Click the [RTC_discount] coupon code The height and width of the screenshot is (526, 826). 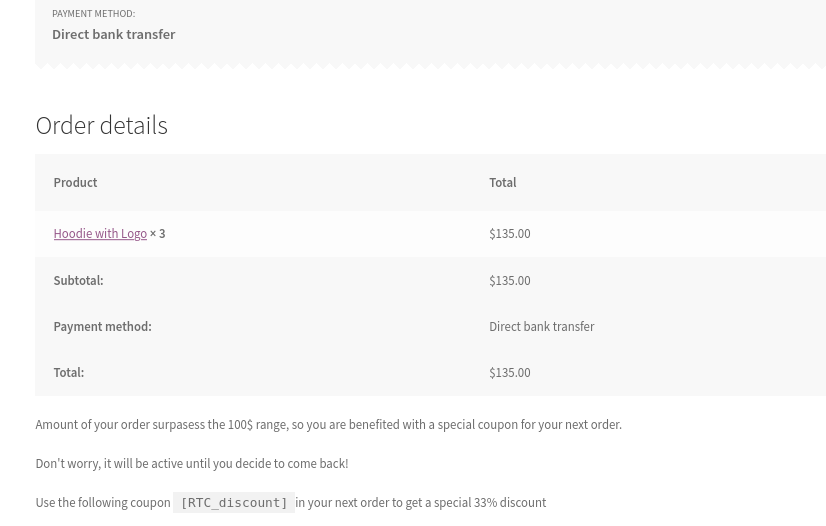click(234, 503)
